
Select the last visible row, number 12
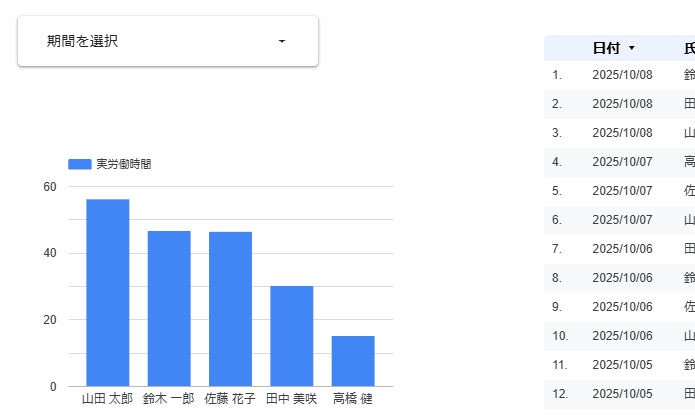[x=621, y=394]
